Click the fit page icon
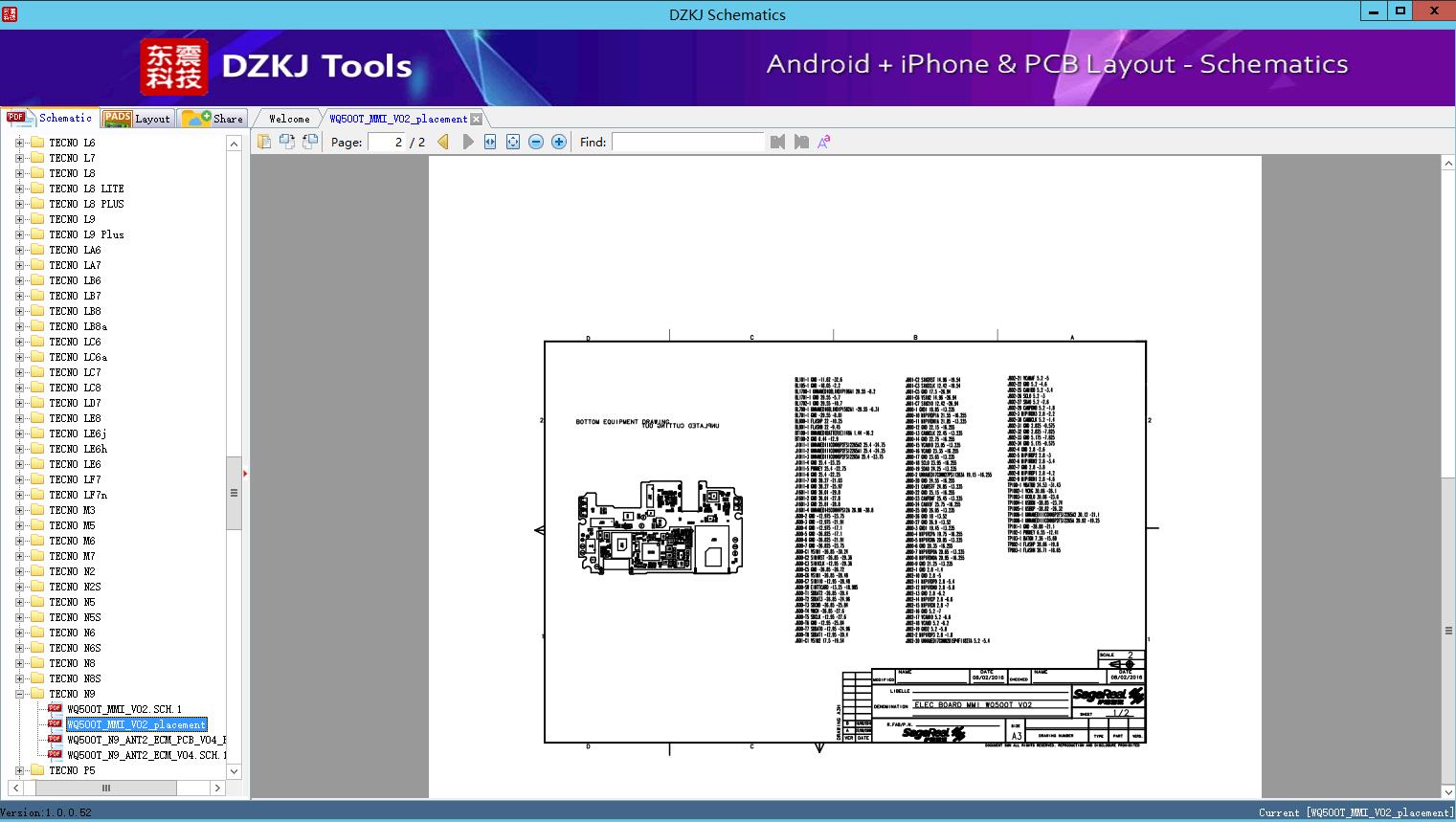Screen dimensions: 1456x822 tap(513, 142)
